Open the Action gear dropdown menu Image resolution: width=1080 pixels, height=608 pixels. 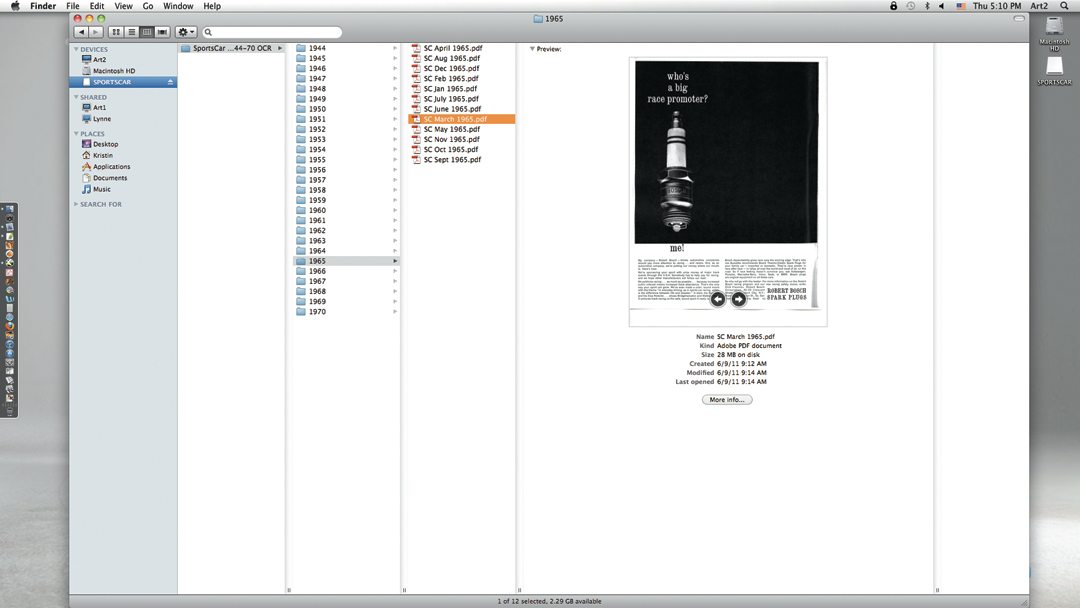click(186, 32)
